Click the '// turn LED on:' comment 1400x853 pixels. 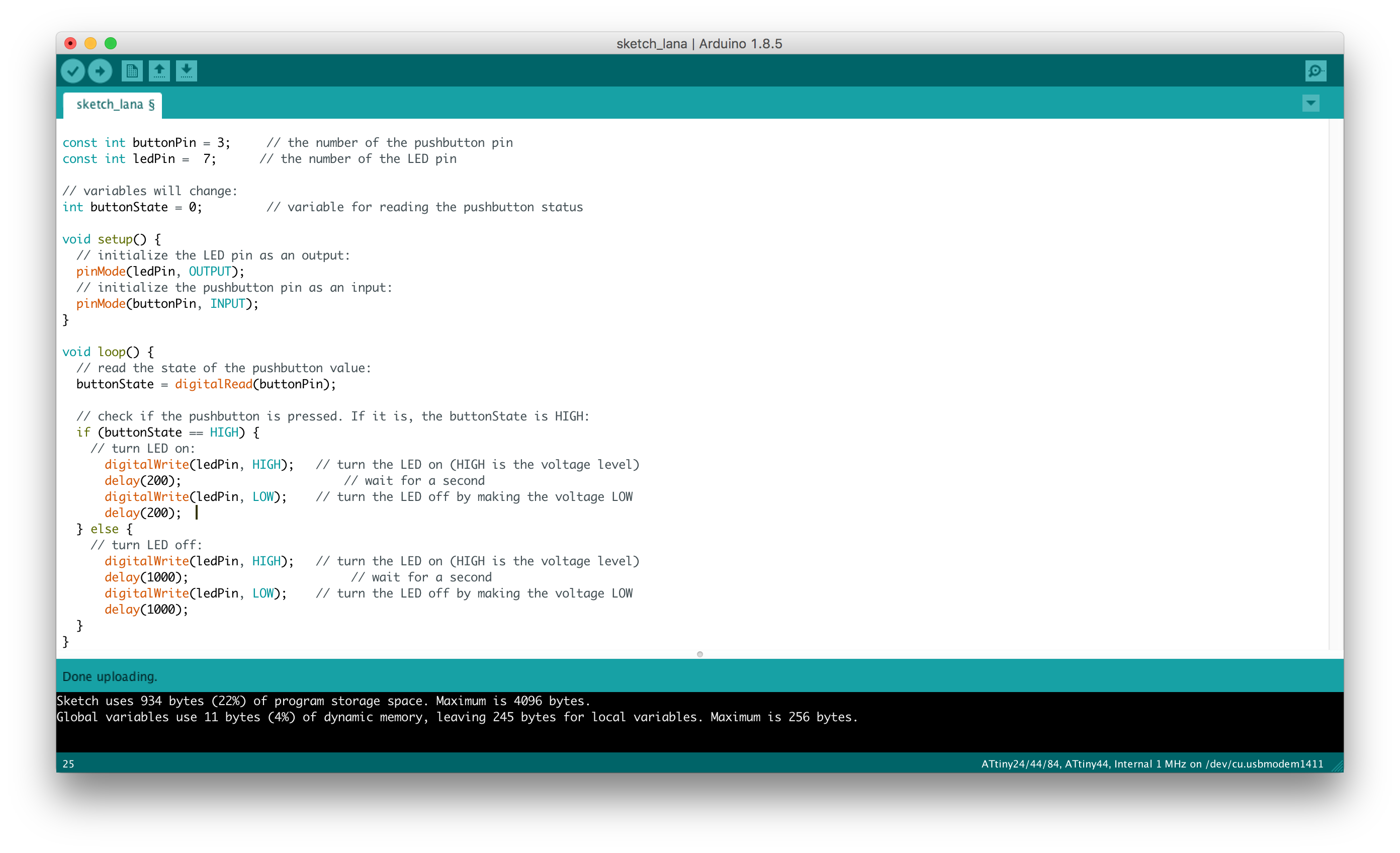coord(143,449)
